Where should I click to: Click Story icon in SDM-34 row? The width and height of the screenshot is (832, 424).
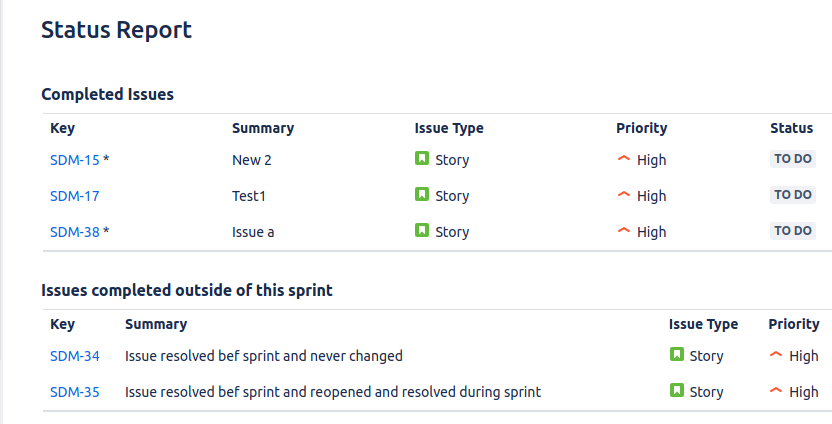coord(677,354)
